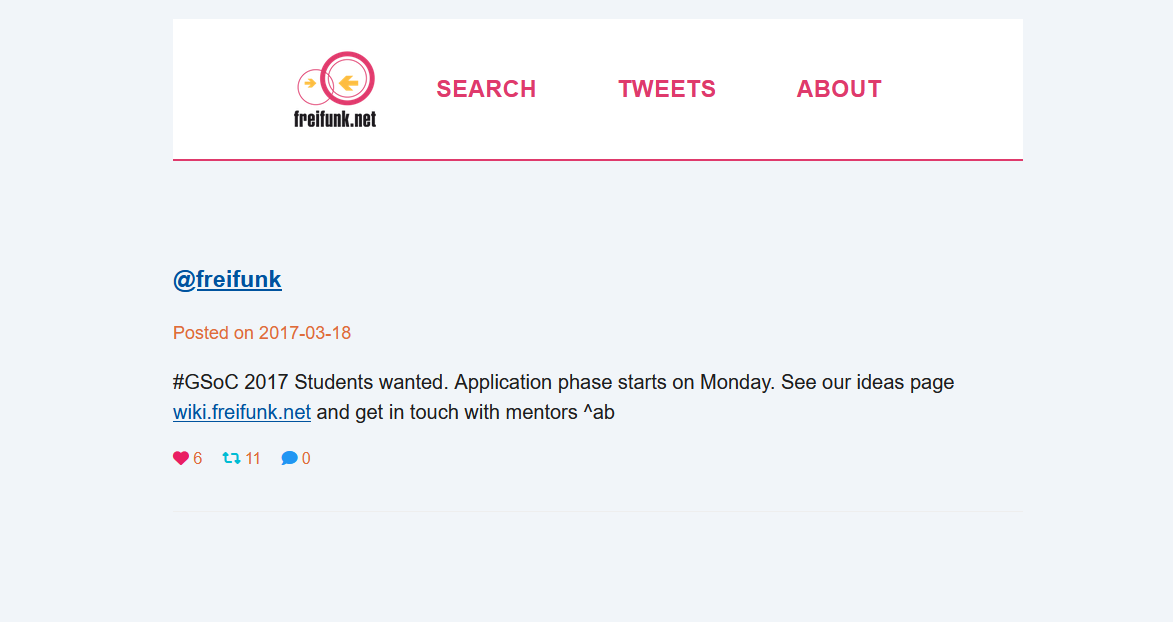Viewport: 1173px width, 622px height.
Task: Open the SEARCH page from the navigation
Action: (x=486, y=89)
